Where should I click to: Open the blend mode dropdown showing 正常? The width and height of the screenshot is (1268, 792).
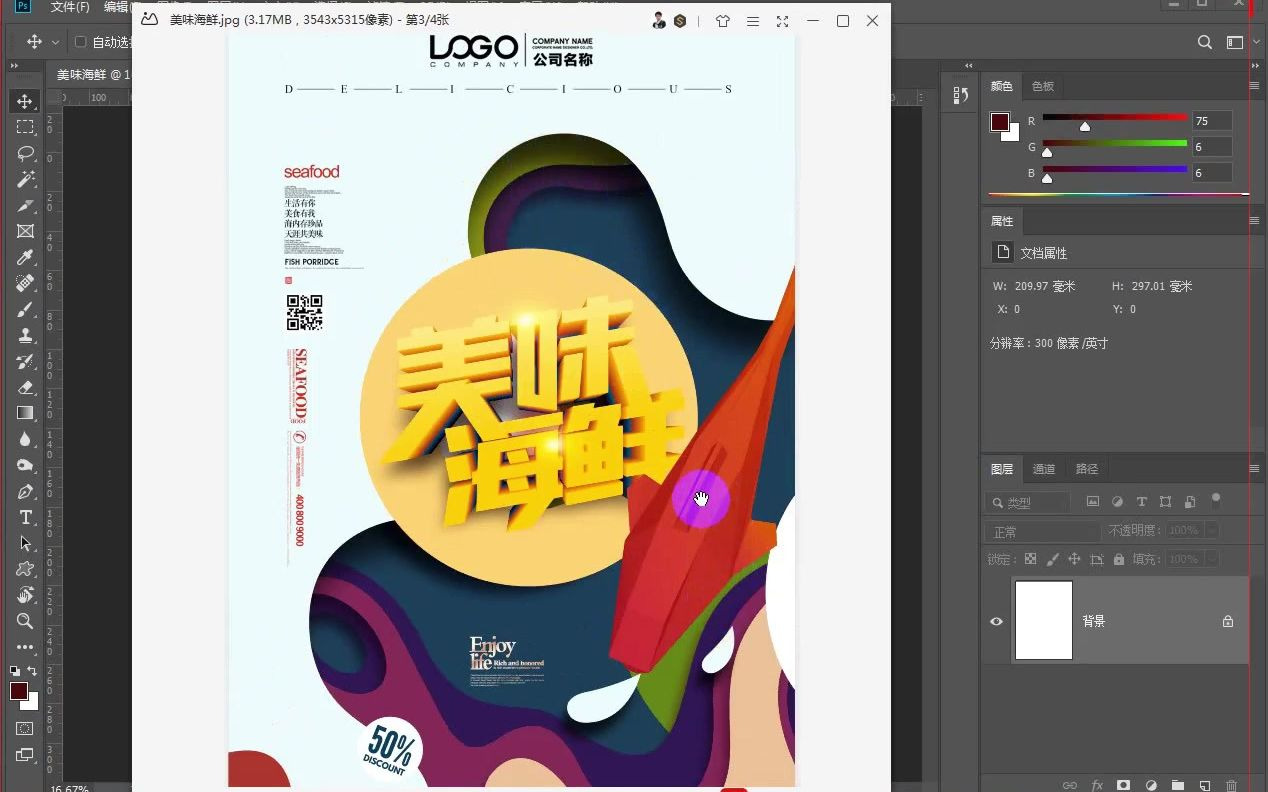[x=1040, y=531]
